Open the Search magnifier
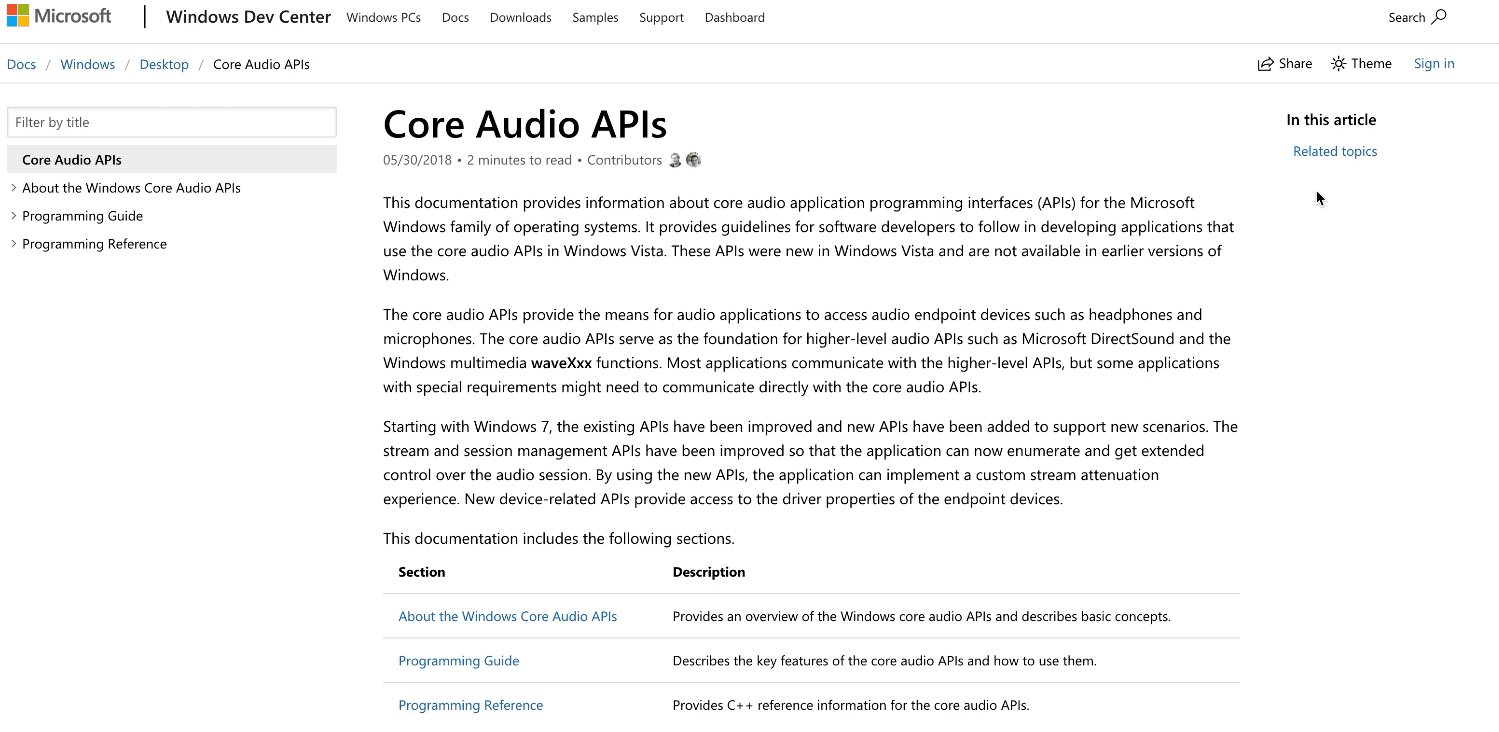Viewport: 1499px width, 732px height. (1438, 17)
